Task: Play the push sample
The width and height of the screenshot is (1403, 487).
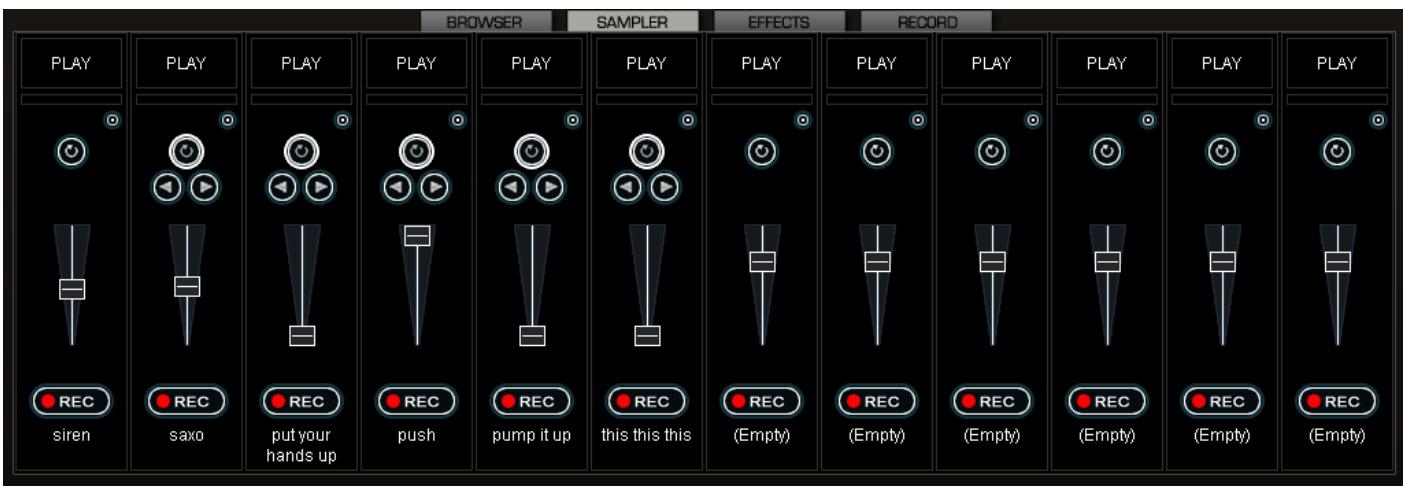Action: 416,63
